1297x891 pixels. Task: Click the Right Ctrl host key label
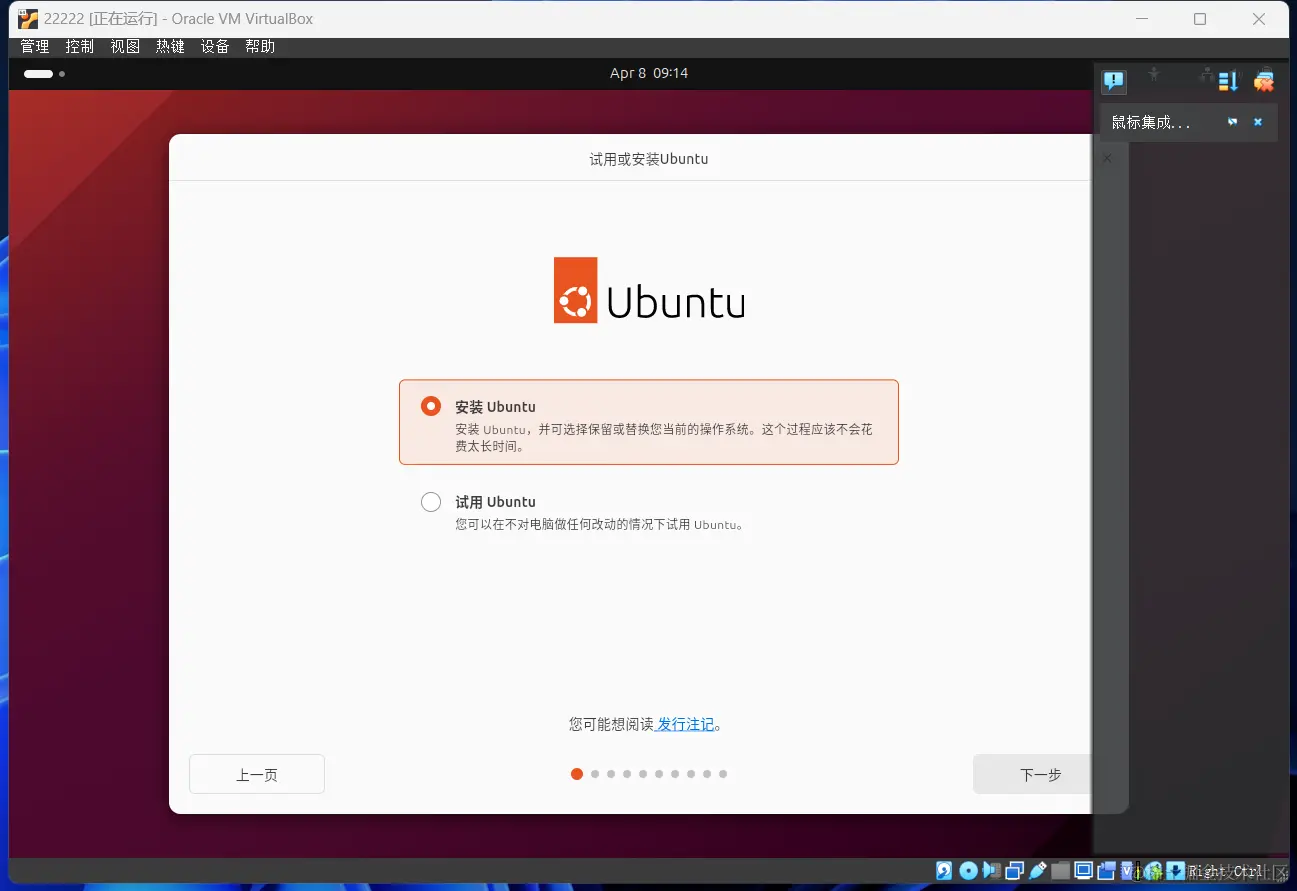(x=1226, y=872)
